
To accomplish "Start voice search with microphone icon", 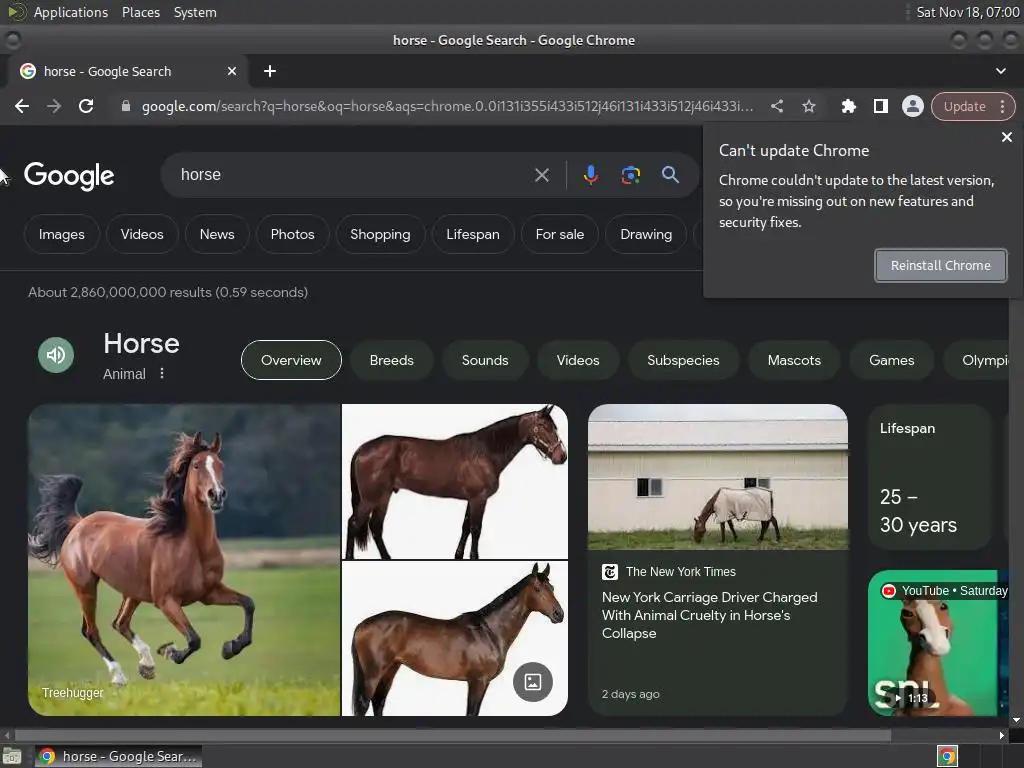I will [590, 175].
